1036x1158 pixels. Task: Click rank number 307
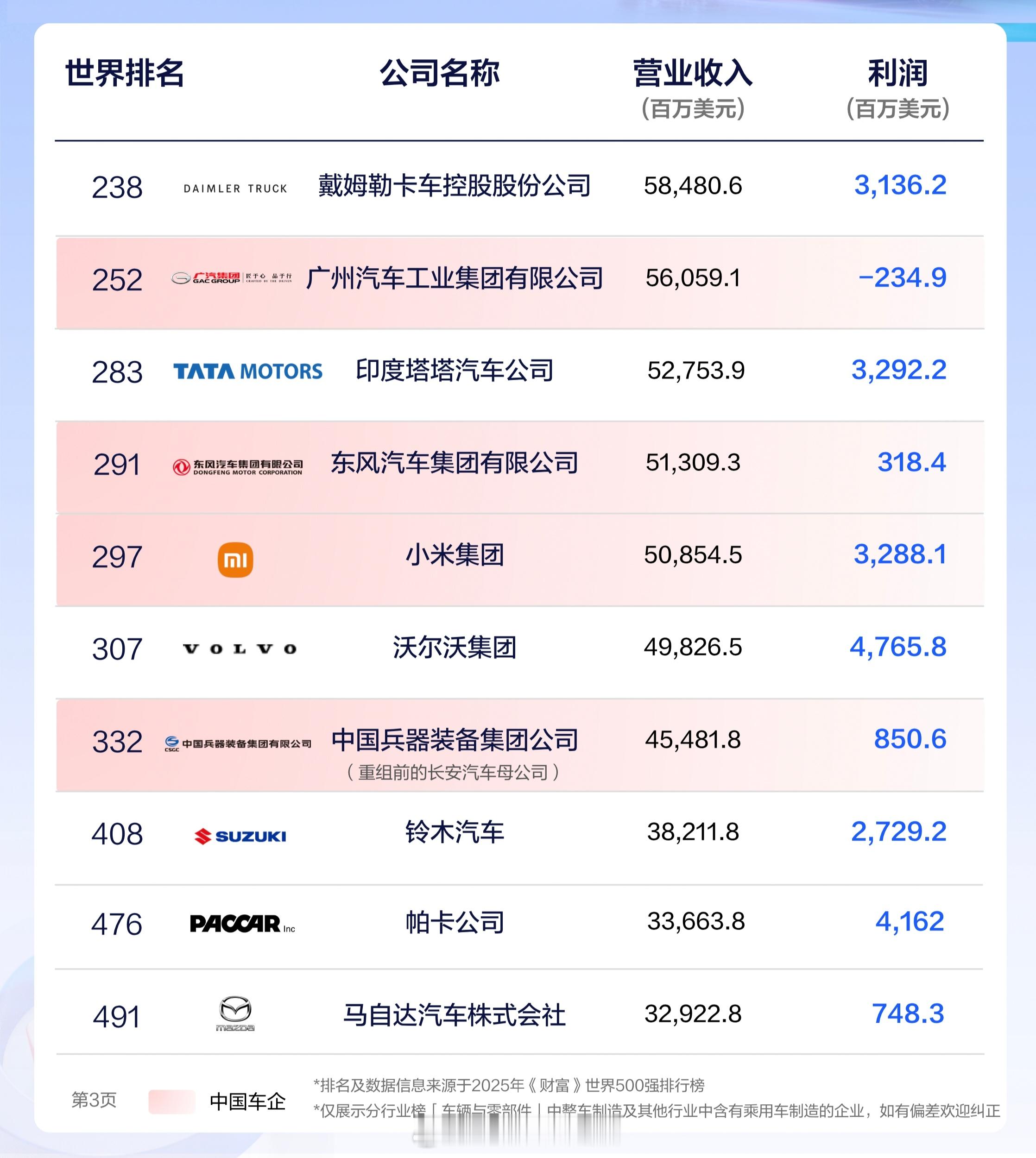point(117,649)
